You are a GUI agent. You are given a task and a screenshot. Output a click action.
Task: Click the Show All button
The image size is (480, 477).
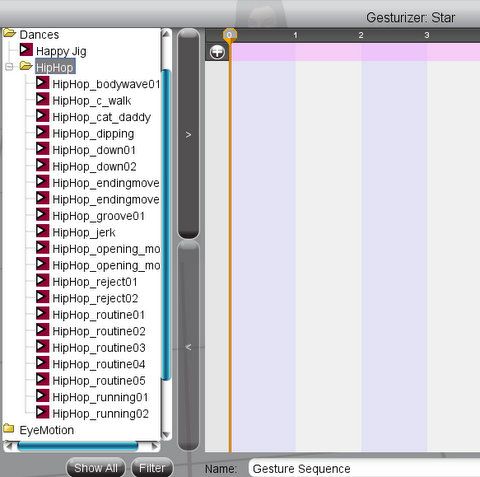(x=96, y=468)
